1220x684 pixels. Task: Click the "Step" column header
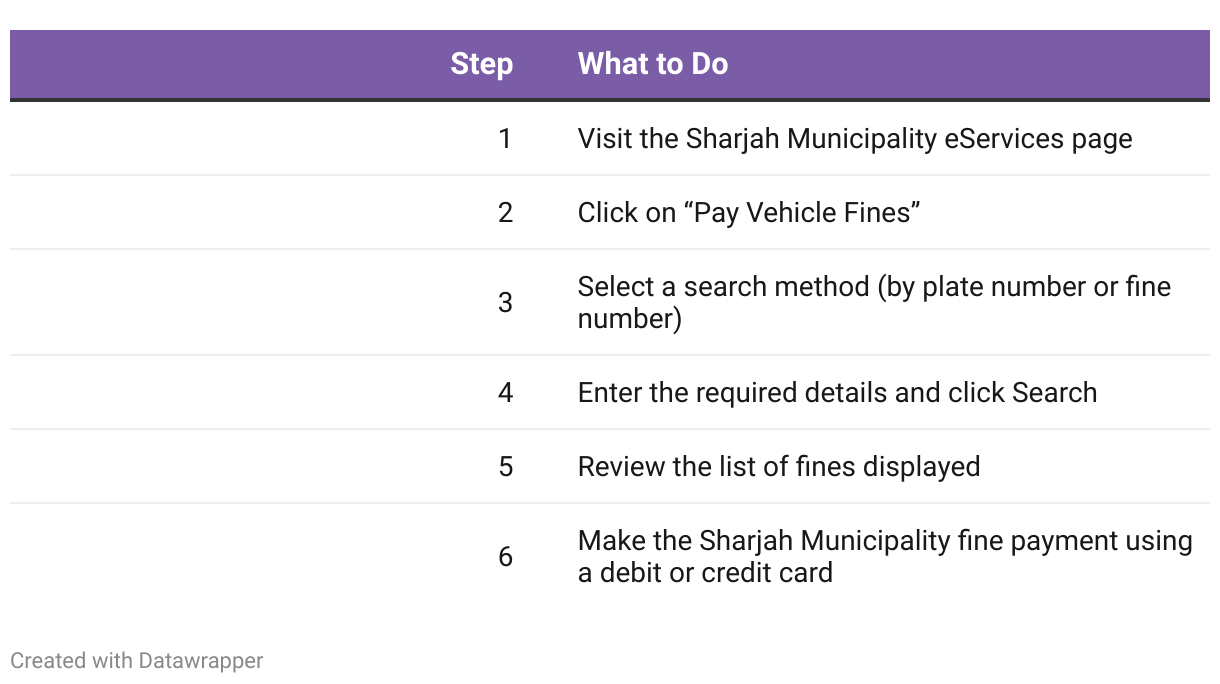click(x=481, y=64)
